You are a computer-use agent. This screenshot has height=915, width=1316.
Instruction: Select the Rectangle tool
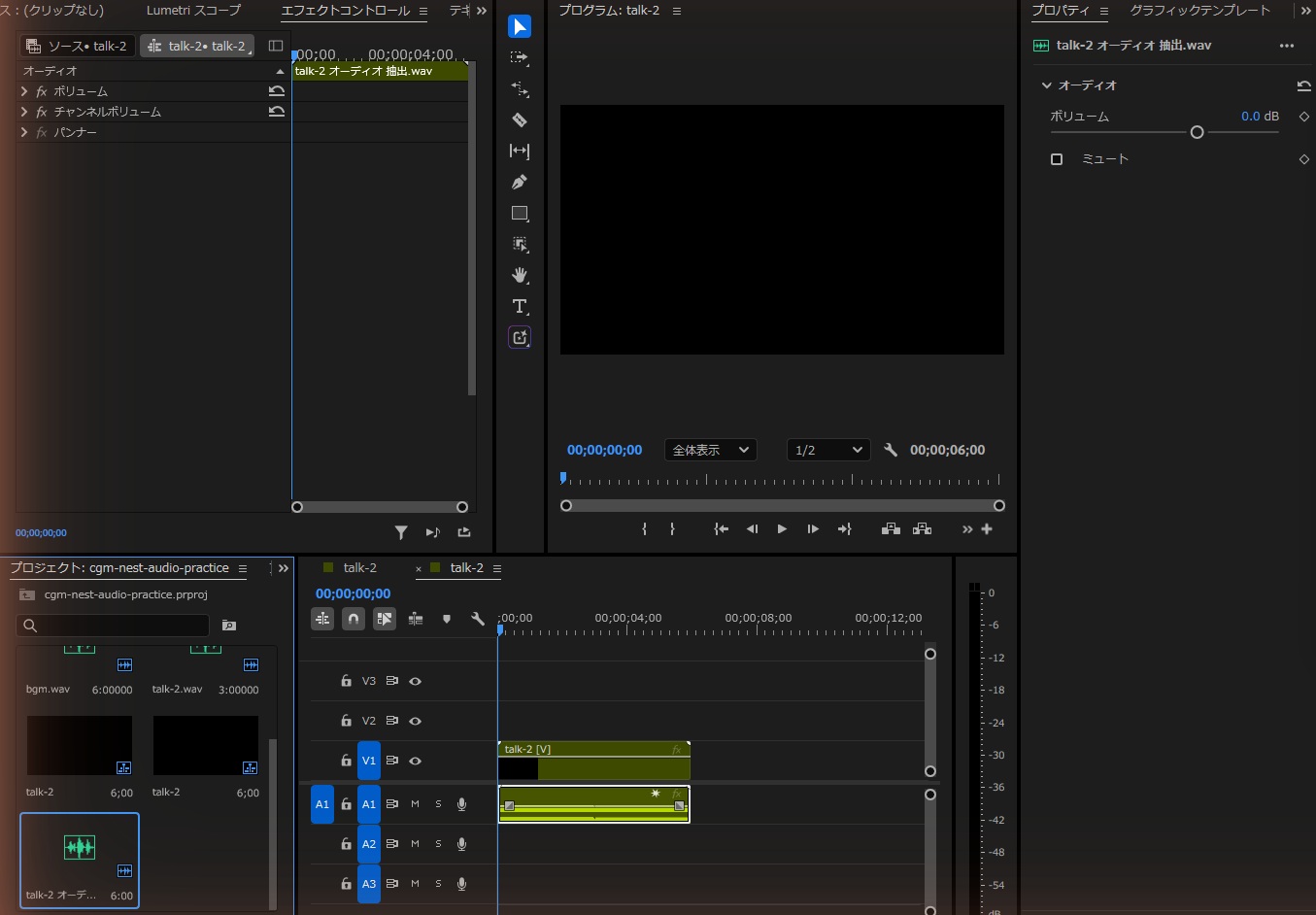point(520,214)
